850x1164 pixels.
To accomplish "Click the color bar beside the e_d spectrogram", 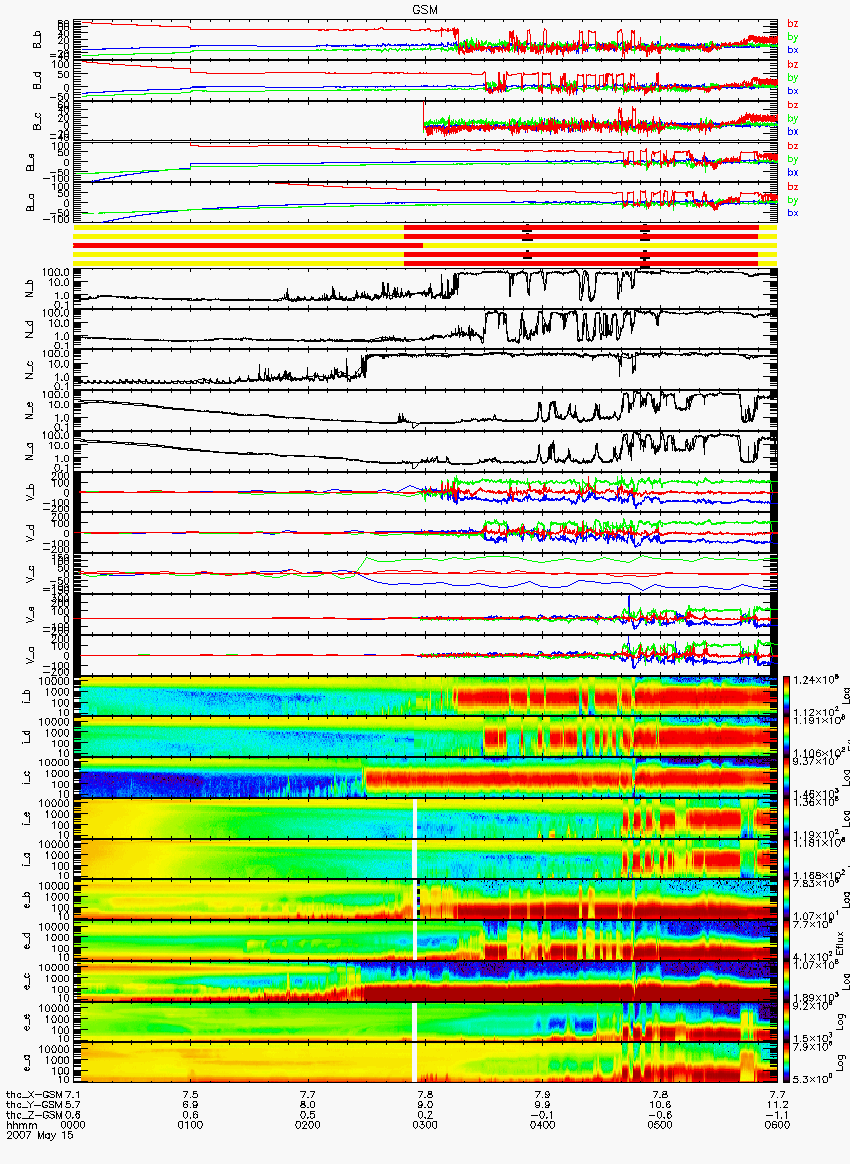I will [x=787, y=940].
